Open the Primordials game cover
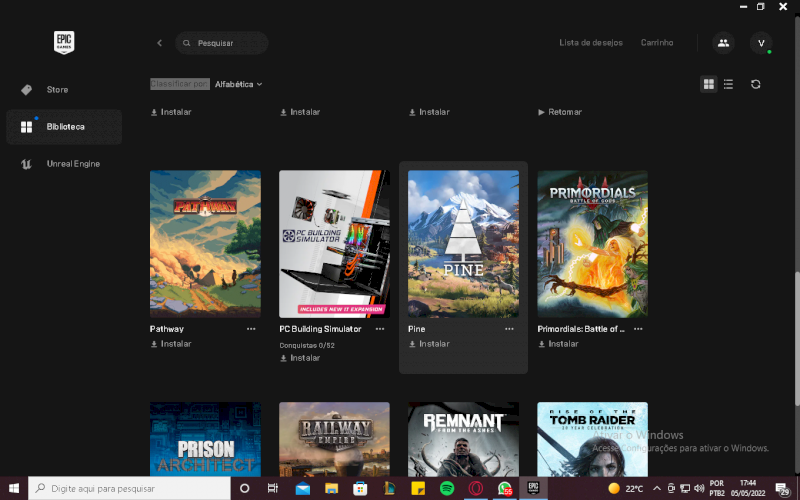800x500 pixels. (592, 244)
